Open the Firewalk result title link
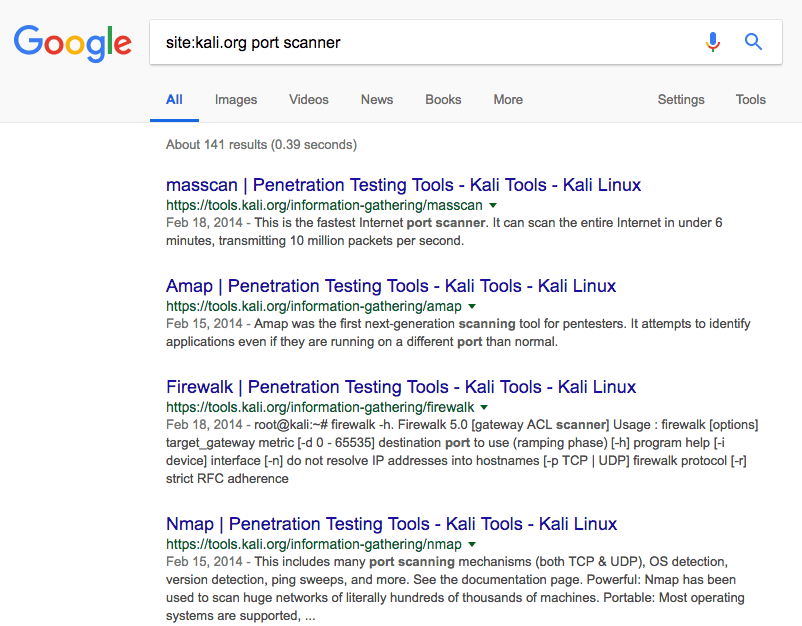The width and height of the screenshot is (802, 626). tap(401, 387)
